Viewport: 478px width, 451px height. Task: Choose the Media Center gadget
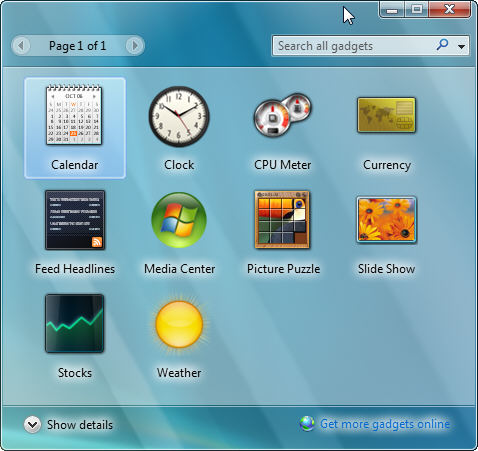(179, 220)
